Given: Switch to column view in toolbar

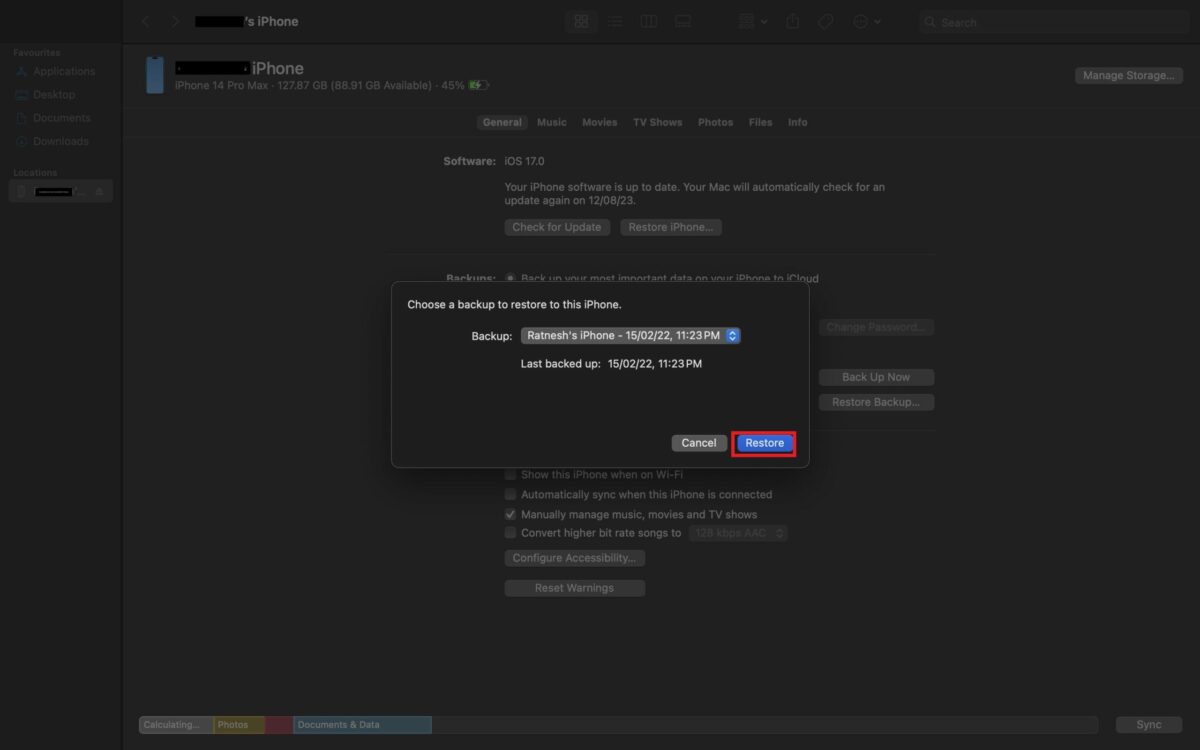Looking at the screenshot, I should 649,21.
